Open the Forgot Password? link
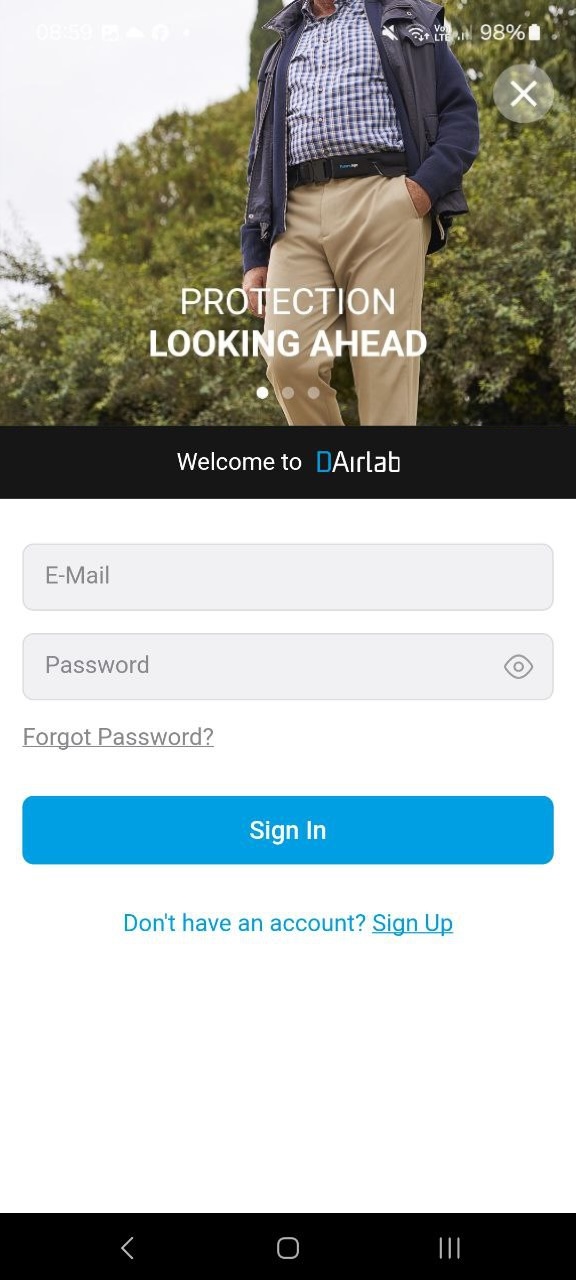The height and width of the screenshot is (1280, 576). pyautogui.click(x=118, y=737)
